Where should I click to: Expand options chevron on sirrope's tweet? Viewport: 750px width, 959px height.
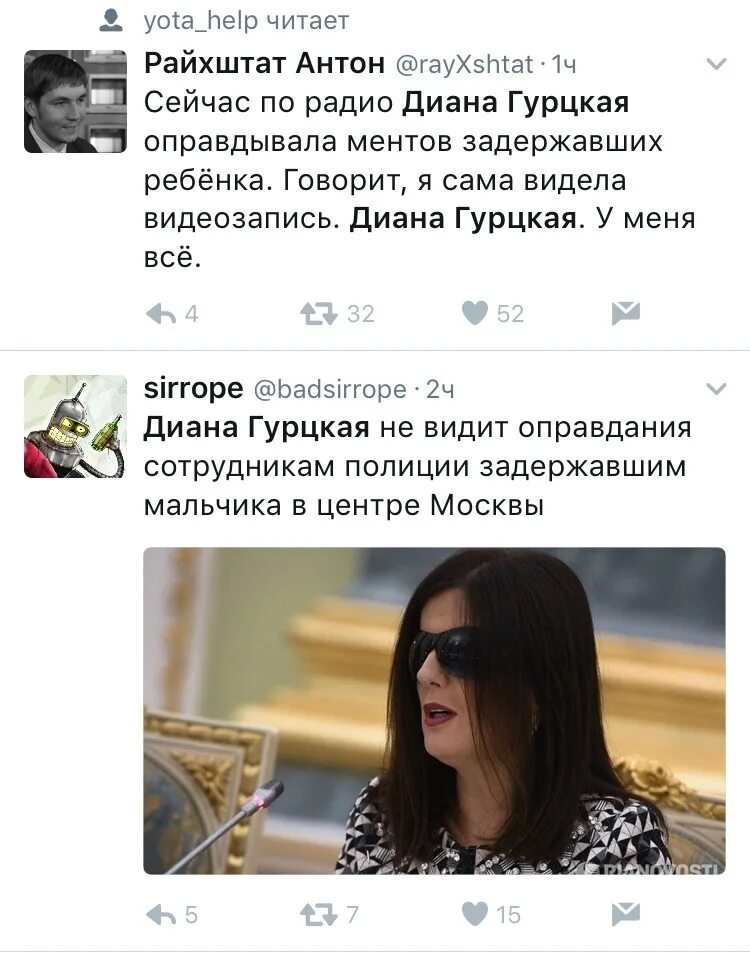[x=716, y=389]
